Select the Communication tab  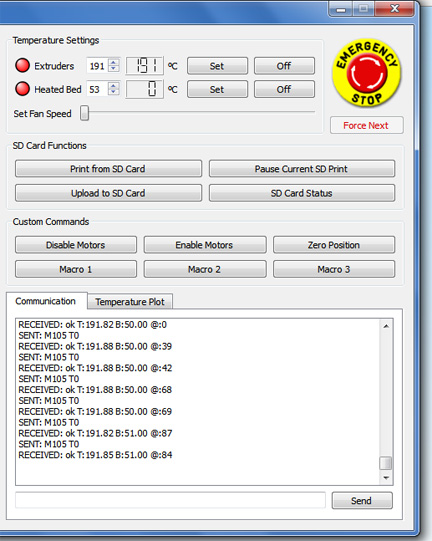(46, 301)
